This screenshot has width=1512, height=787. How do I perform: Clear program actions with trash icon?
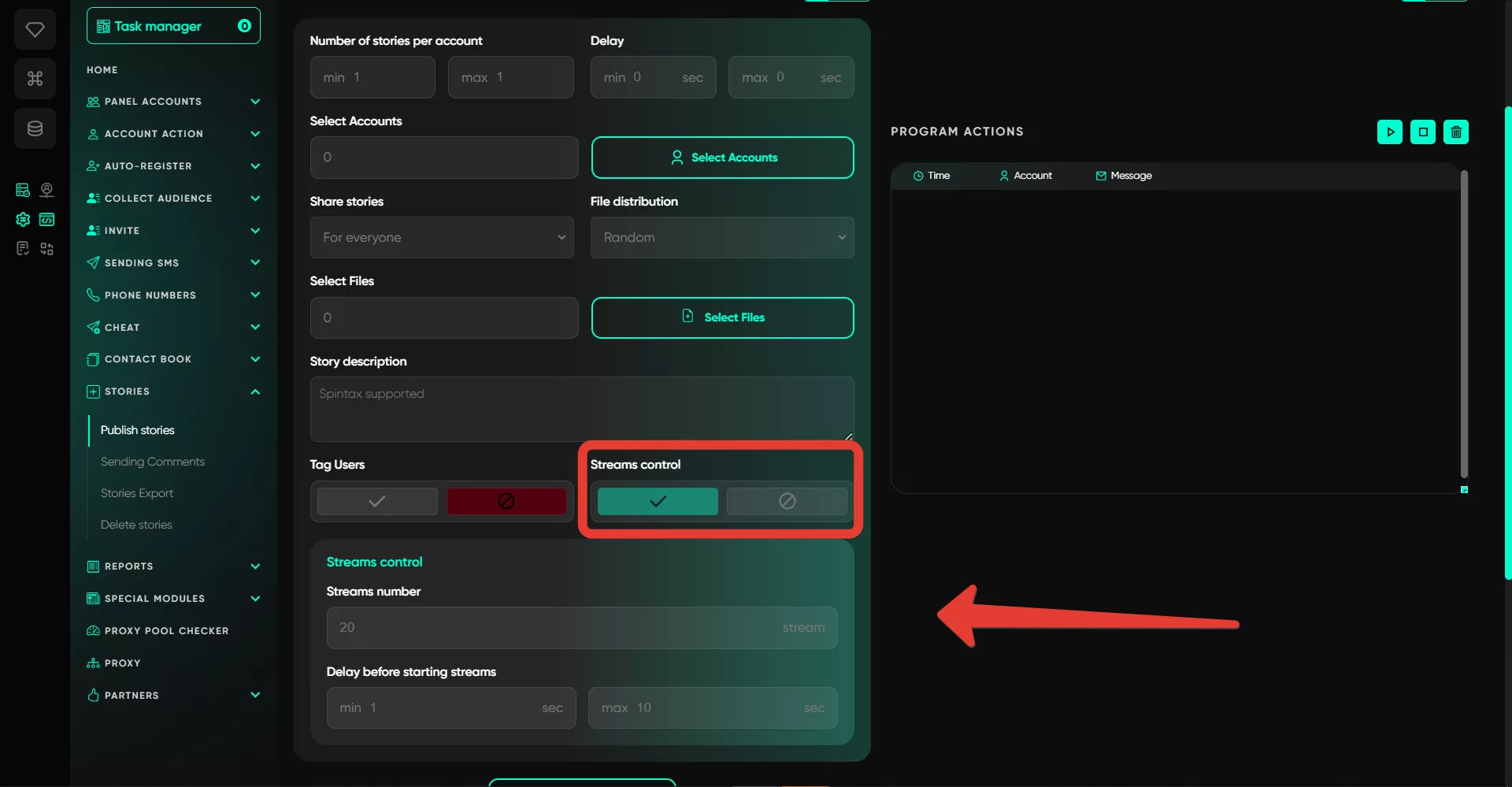[x=1456, y=132]
